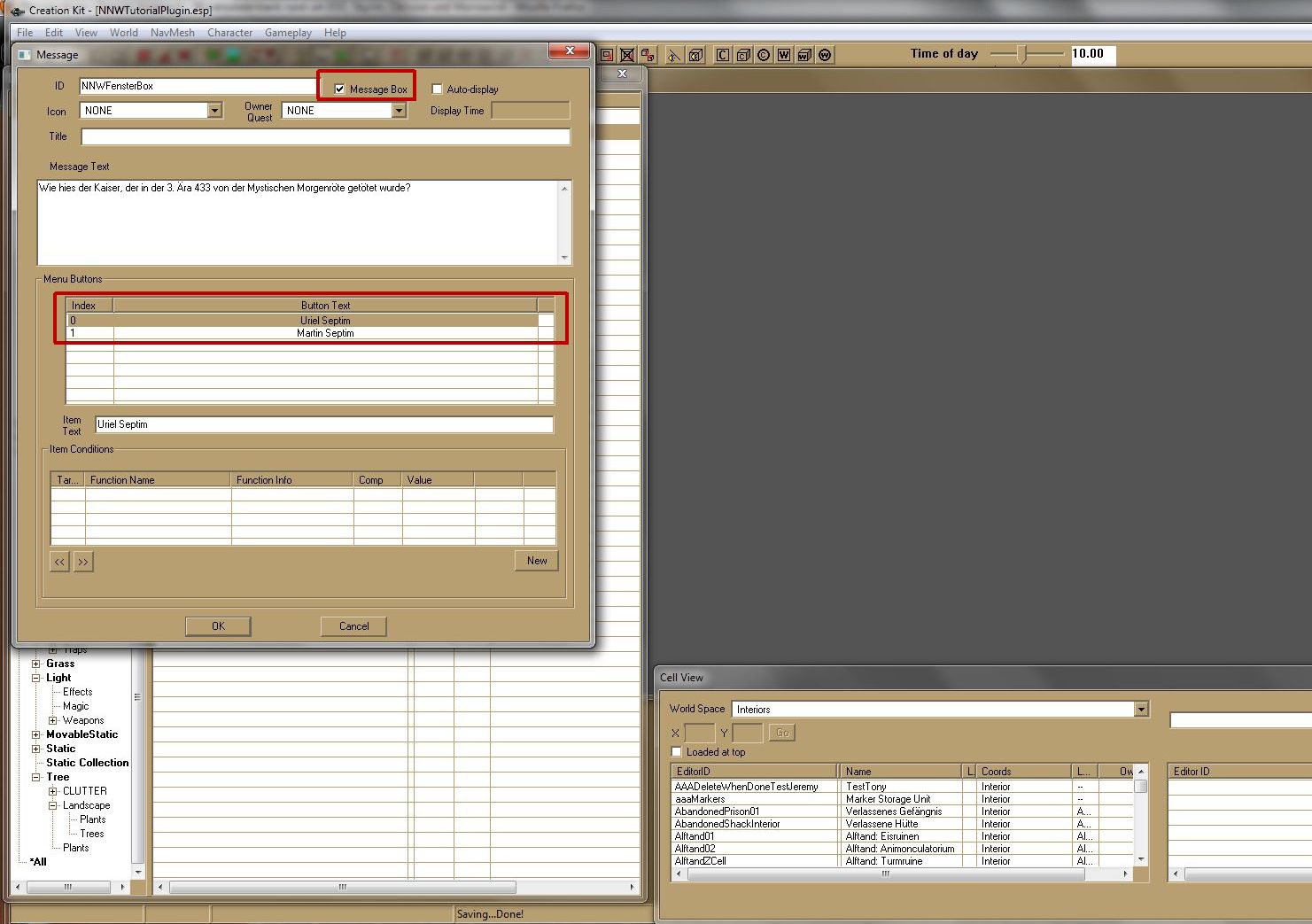Uncheck the Message Box checkbox
The image size is (1312, 924).
tap(339, 89)
